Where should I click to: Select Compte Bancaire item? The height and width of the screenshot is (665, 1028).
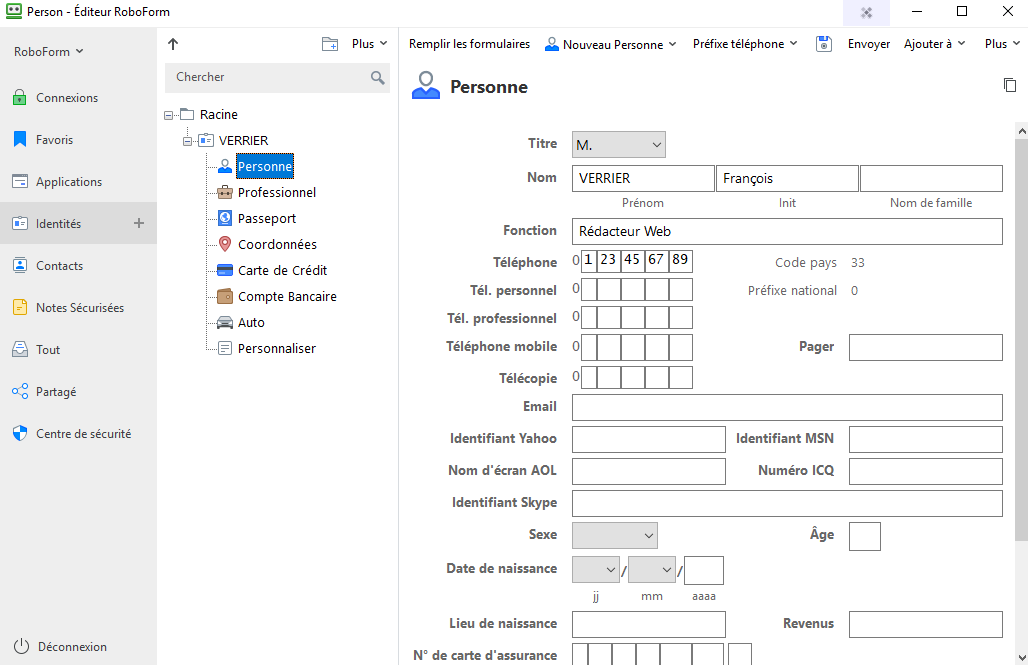coord(277,296)
